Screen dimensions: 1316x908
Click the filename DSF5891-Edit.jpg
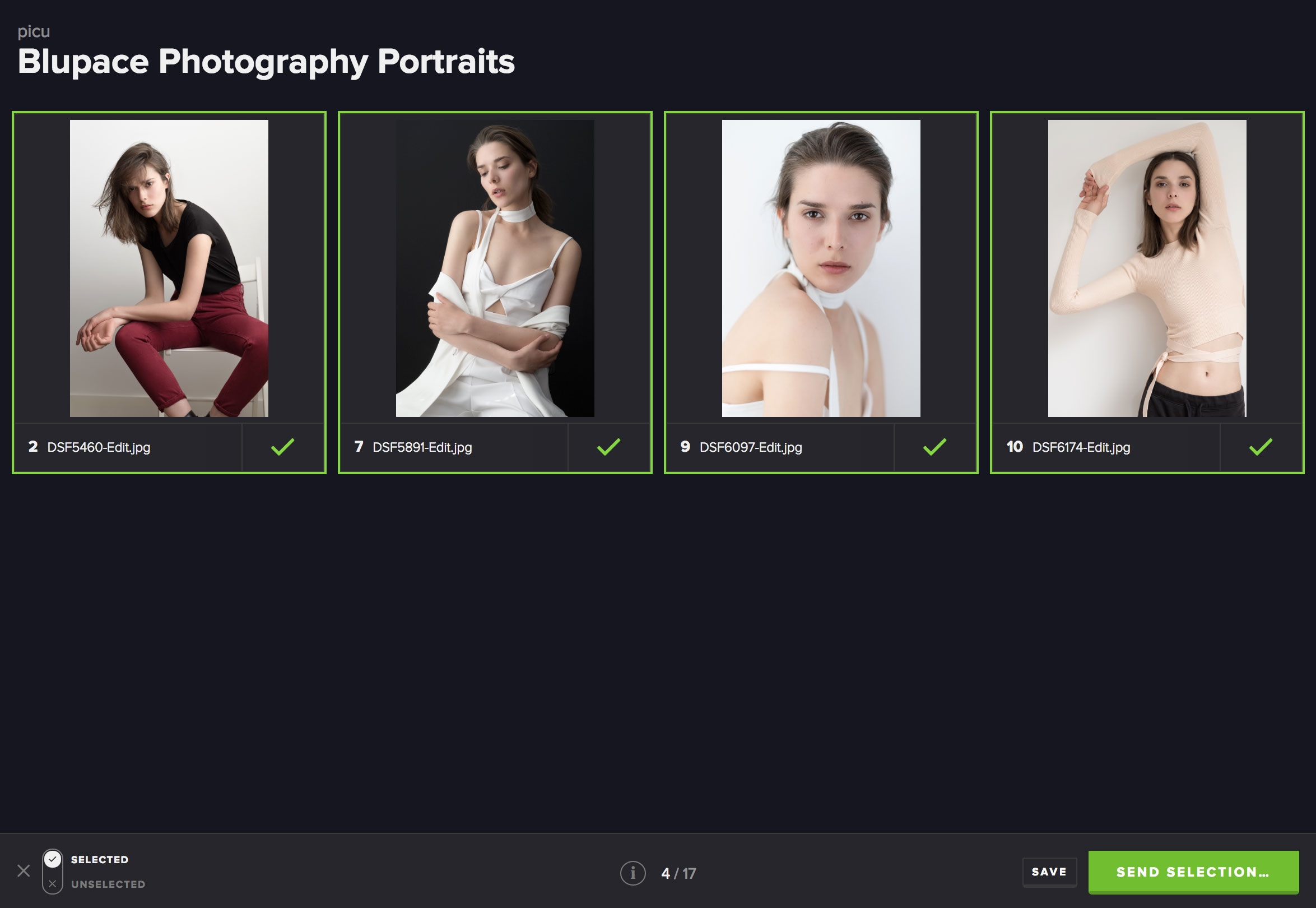point(422,447)
